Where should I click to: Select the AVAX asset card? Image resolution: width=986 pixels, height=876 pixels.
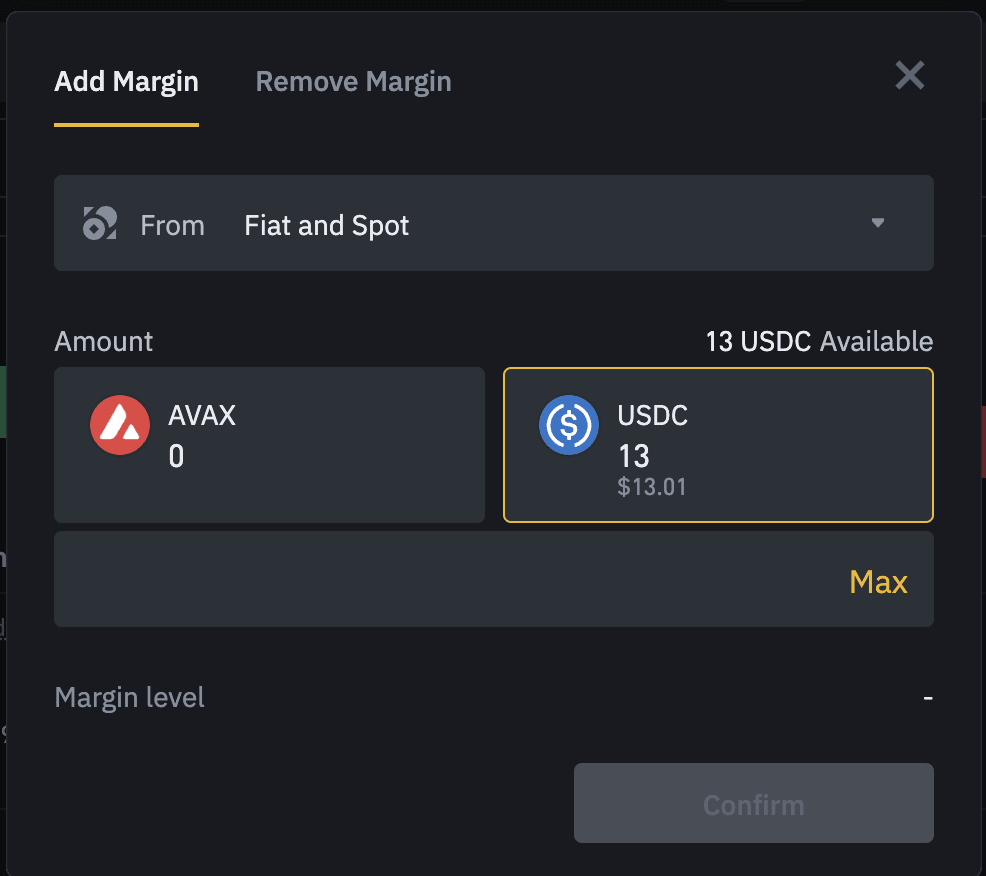click(x=269, y=444)
